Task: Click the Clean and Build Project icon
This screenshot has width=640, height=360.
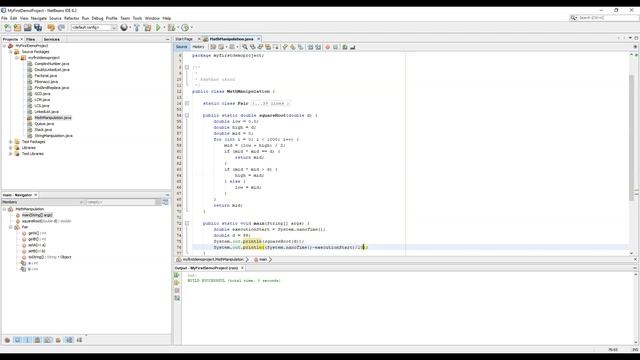Action: 147,28
